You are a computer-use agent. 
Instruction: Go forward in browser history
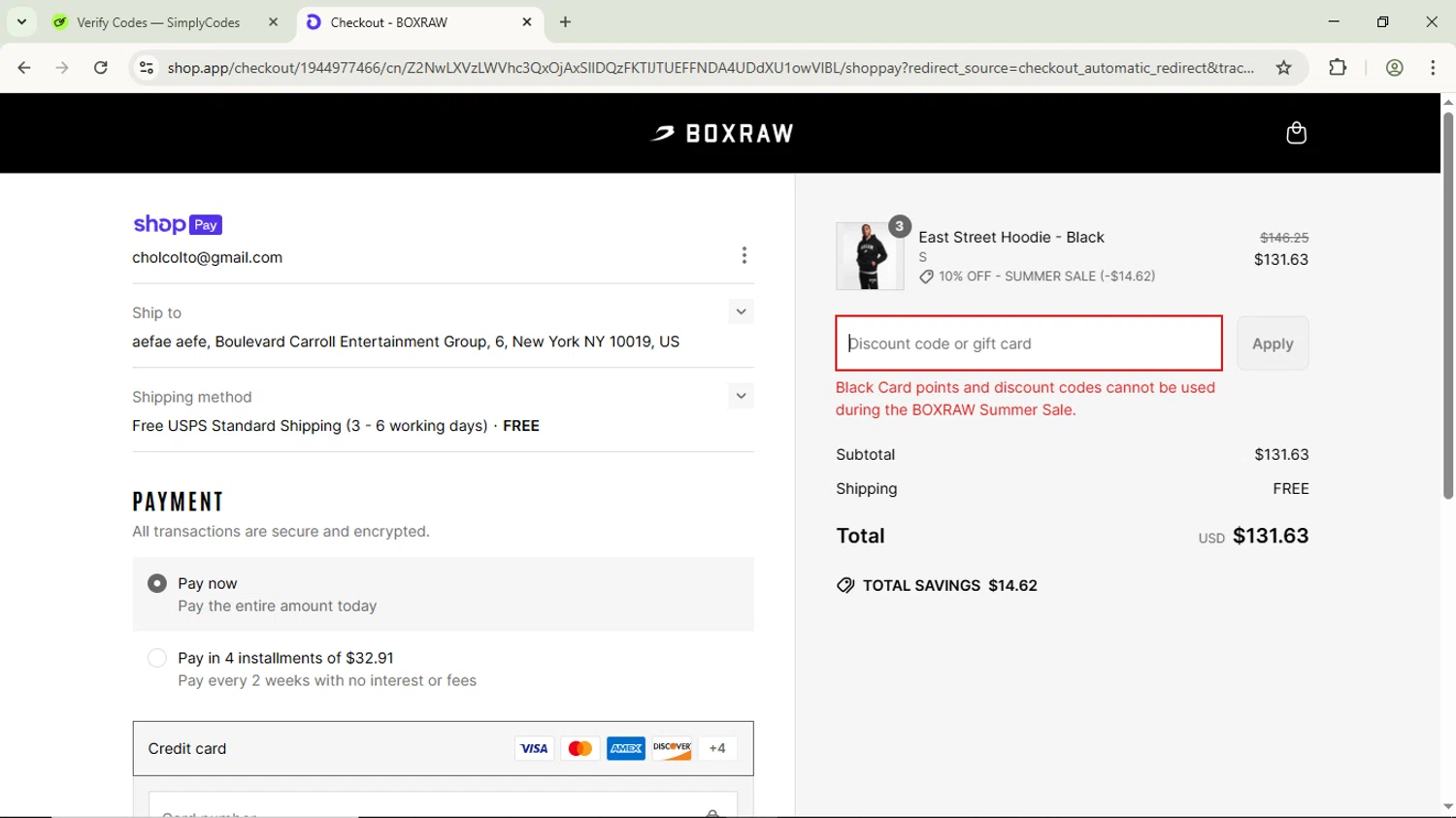[62, 67]
